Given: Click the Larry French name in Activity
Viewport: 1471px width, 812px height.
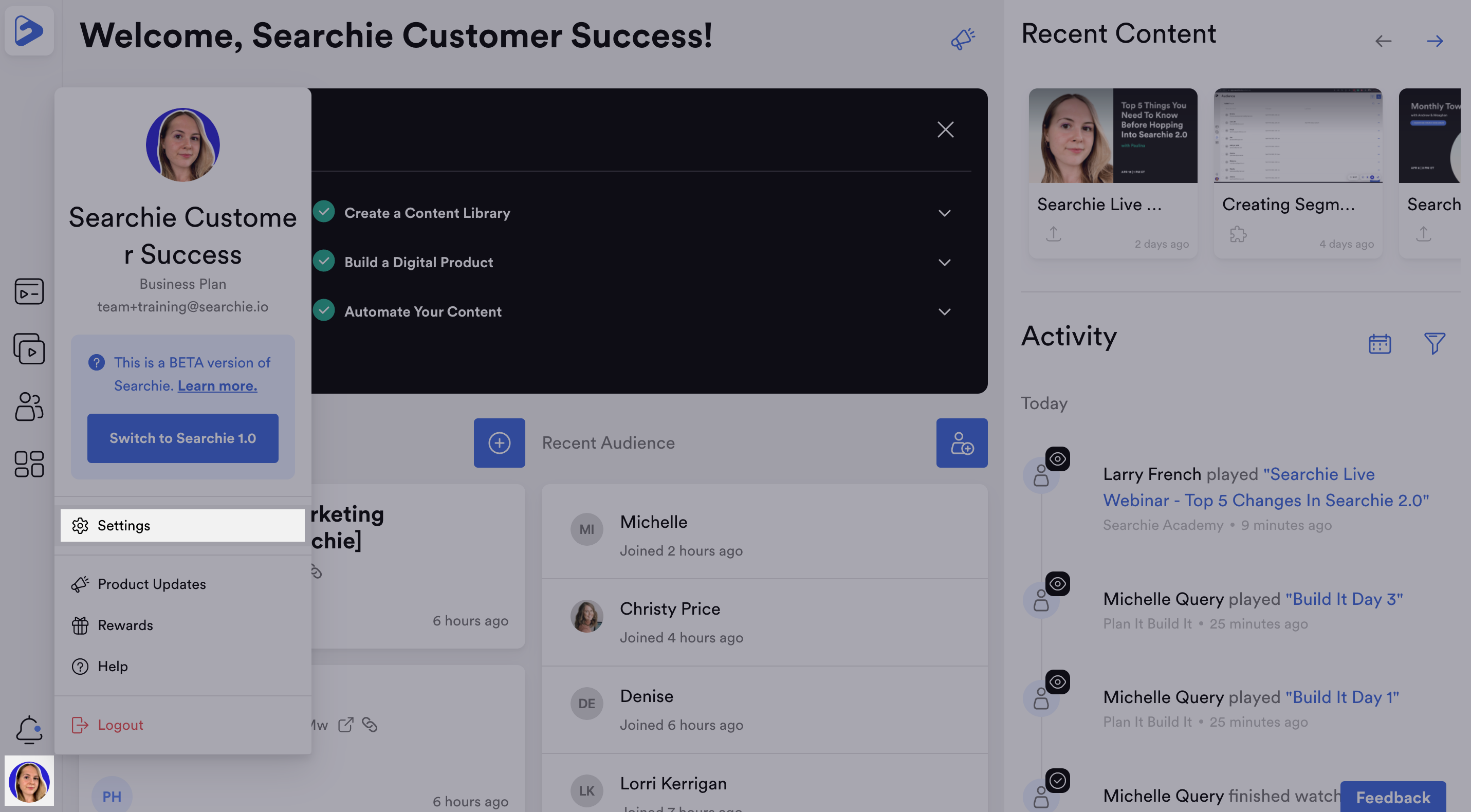Looking at the screenshot, I should [x=1152, y=474].
